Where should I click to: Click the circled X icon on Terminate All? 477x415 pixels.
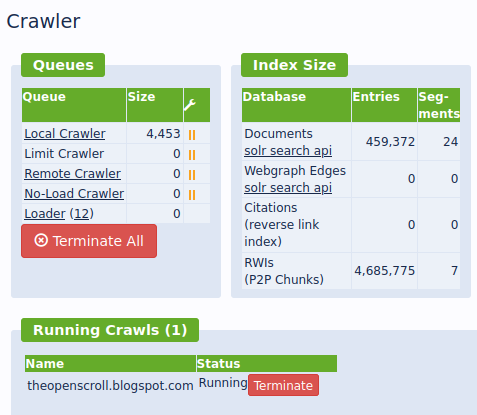pyautogui.click(x=41, y=240)
